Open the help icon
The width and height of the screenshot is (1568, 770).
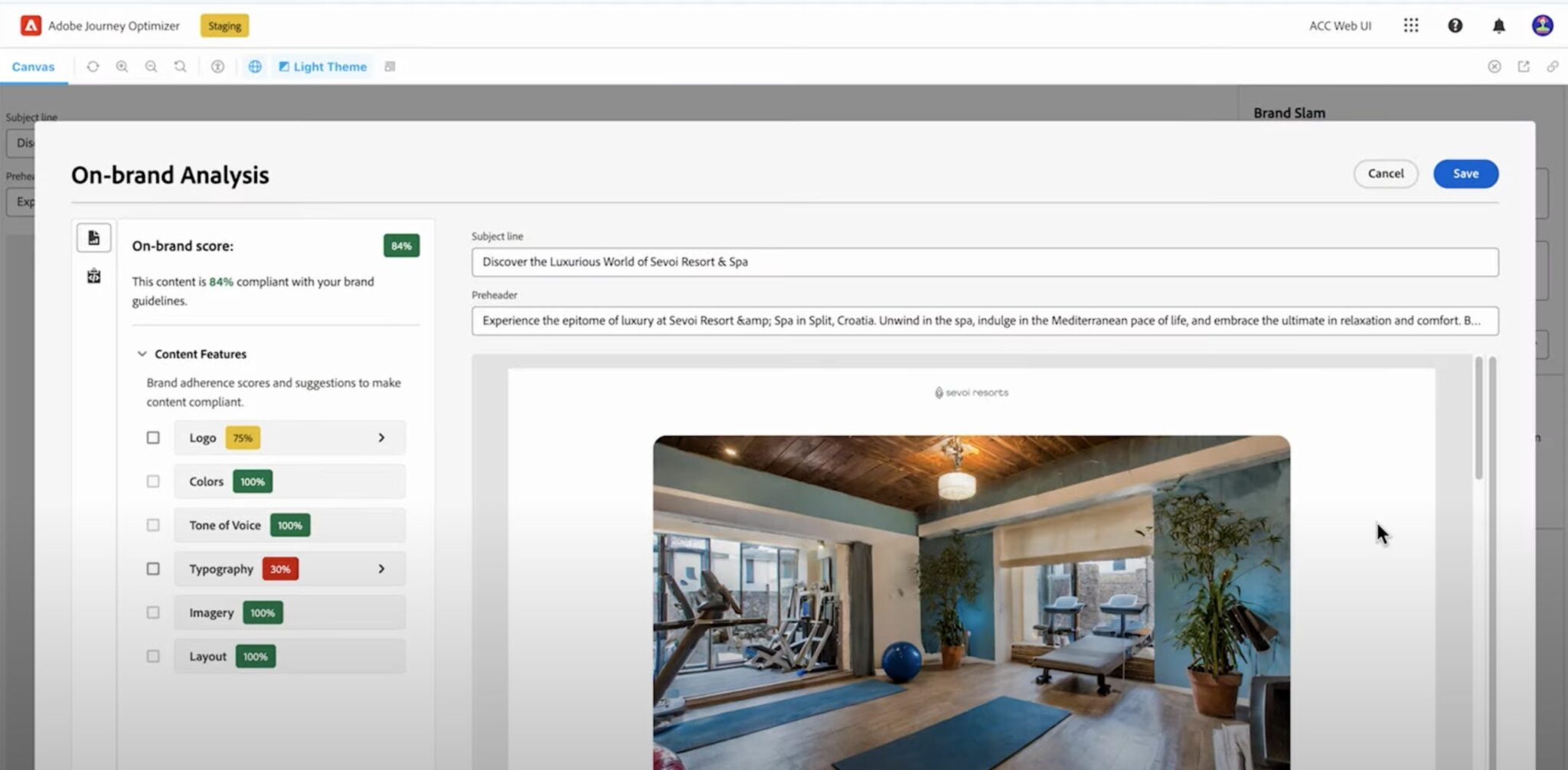[x=1455, y=26]
